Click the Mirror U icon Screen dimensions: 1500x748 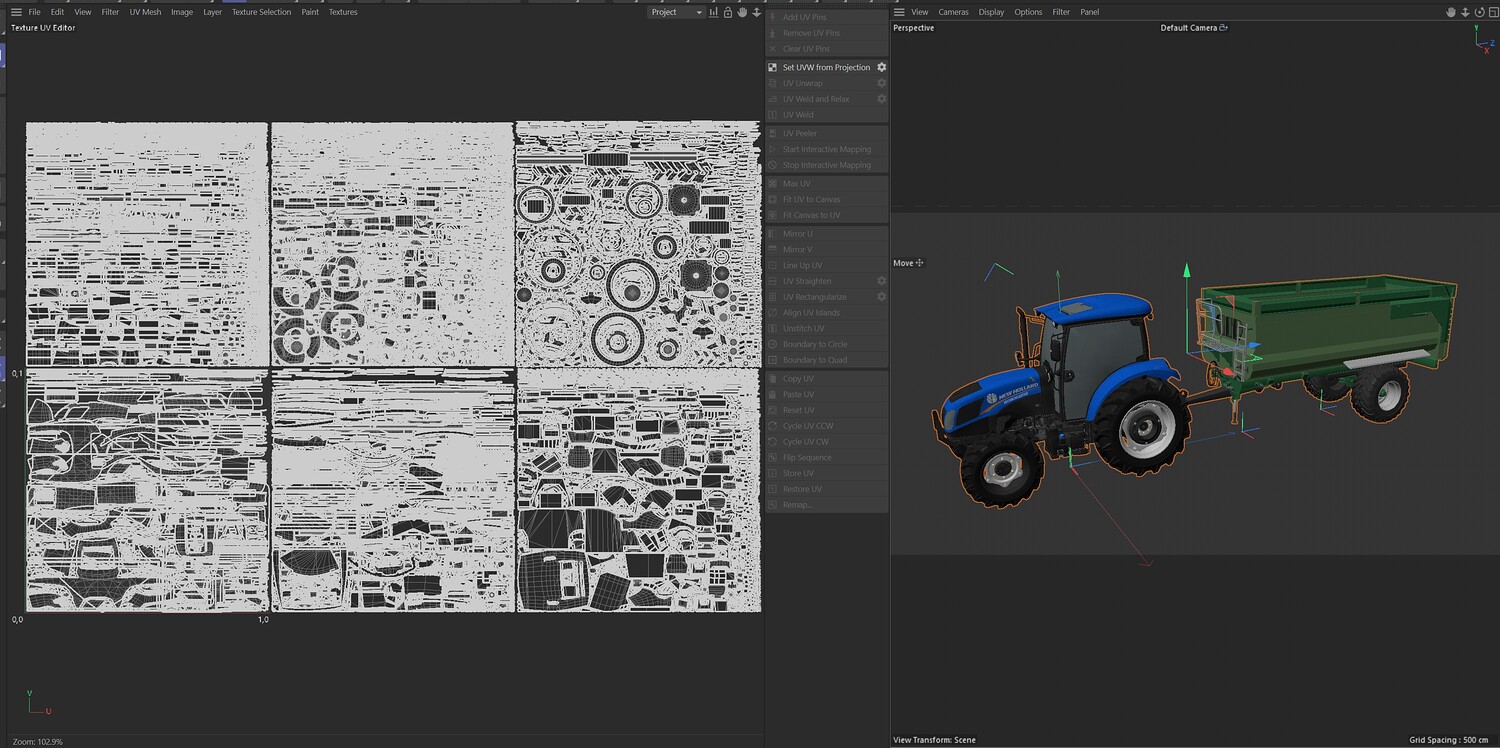tap(773, 234)
